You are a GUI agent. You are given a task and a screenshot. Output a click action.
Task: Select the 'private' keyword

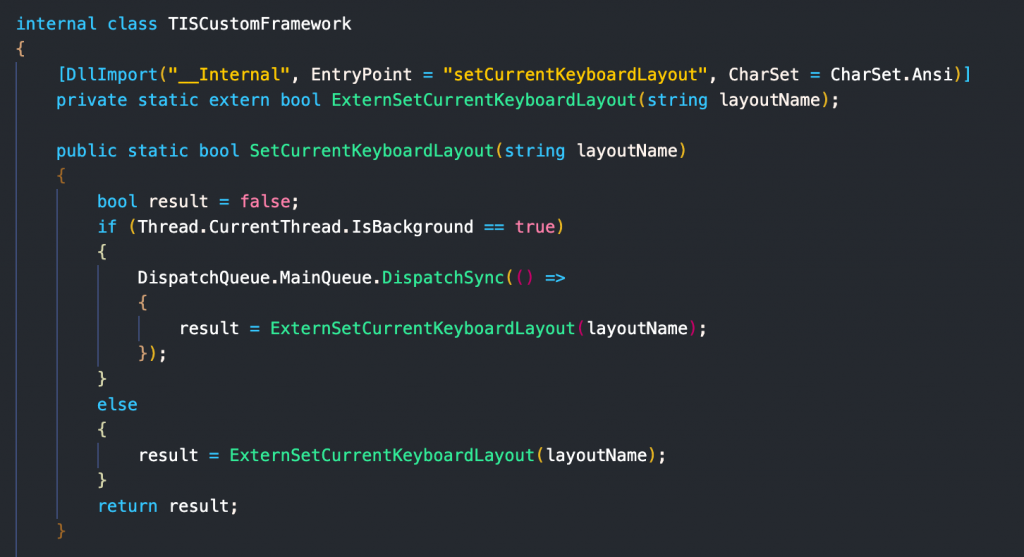(x=91, y=100)
